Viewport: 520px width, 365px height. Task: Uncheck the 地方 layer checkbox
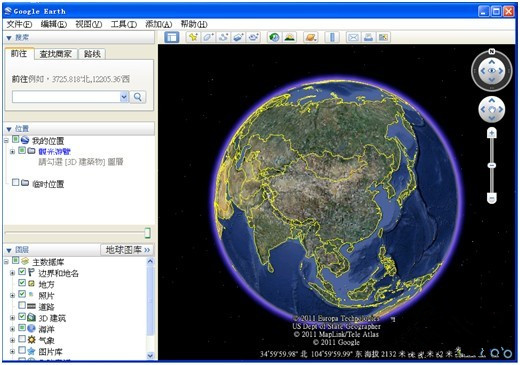[22, 283]
